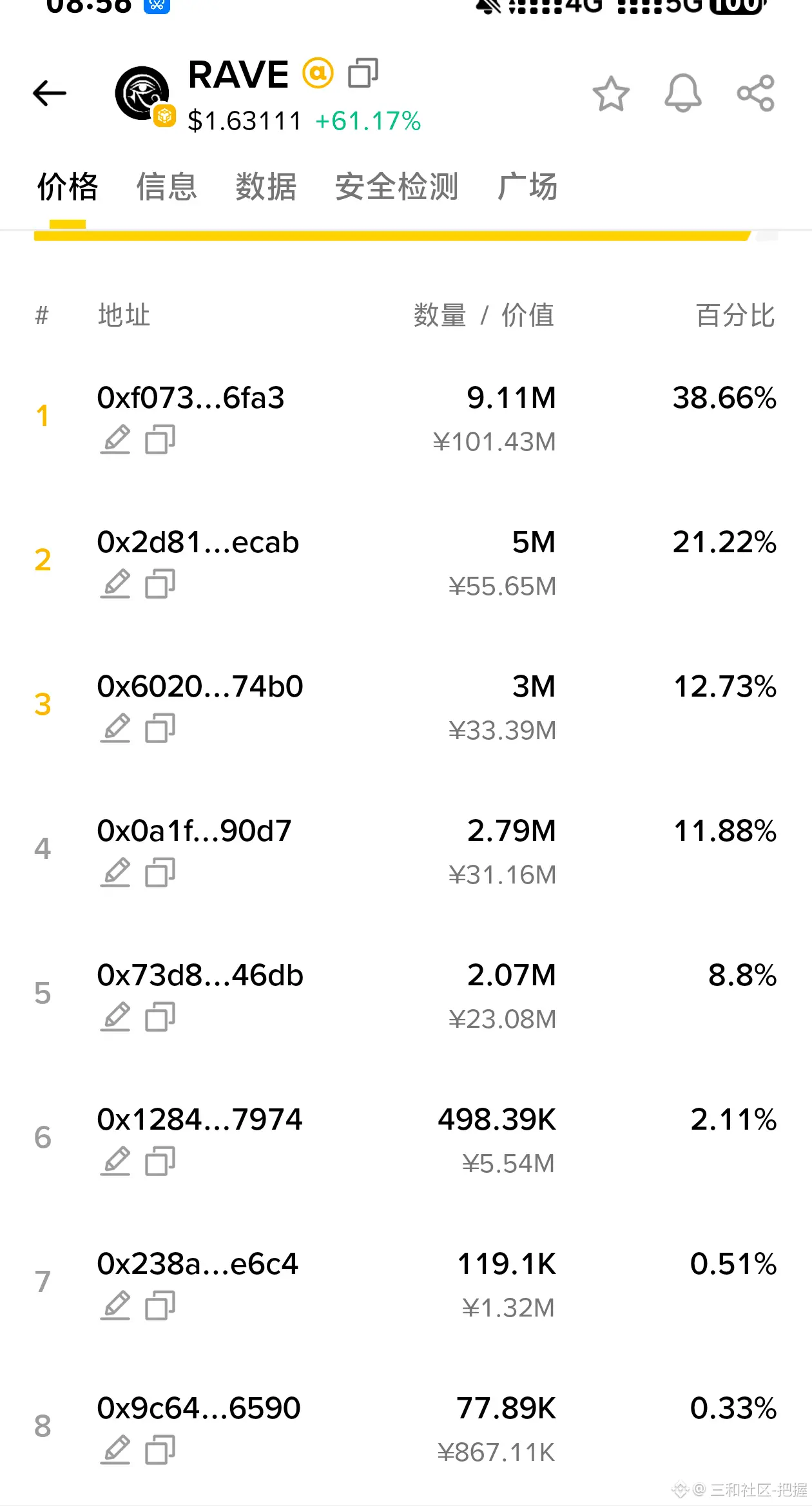Copy the RAVE token contract address

(363, 73)
